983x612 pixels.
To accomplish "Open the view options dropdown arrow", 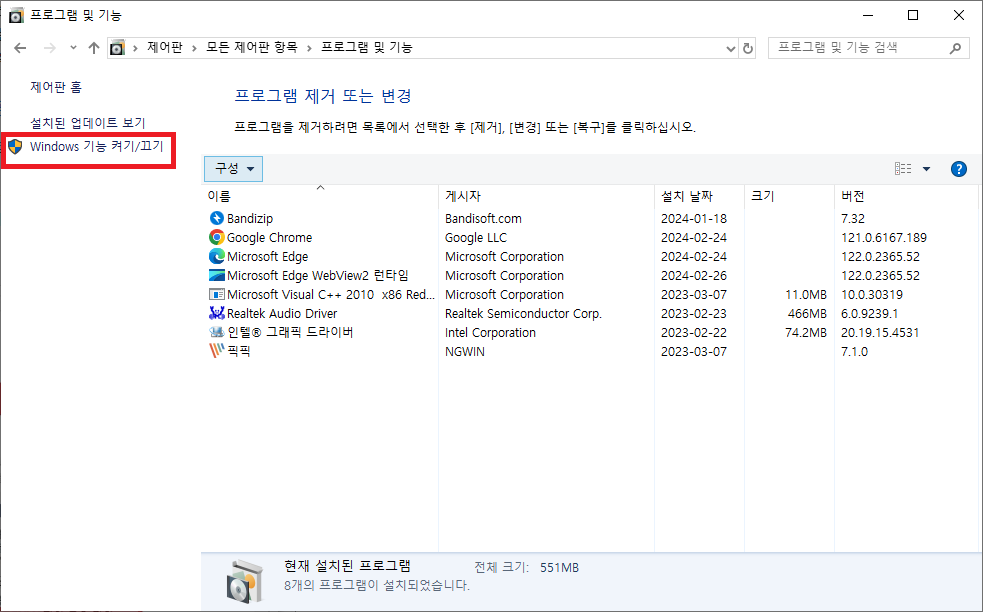I will coord(926,169).
